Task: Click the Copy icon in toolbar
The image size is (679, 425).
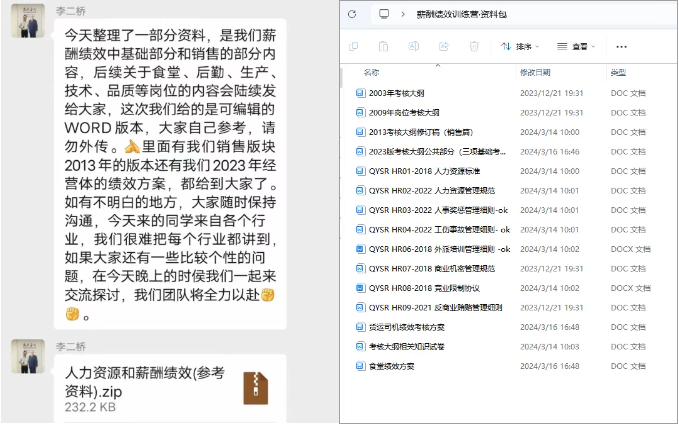Action: coord(354,46)
